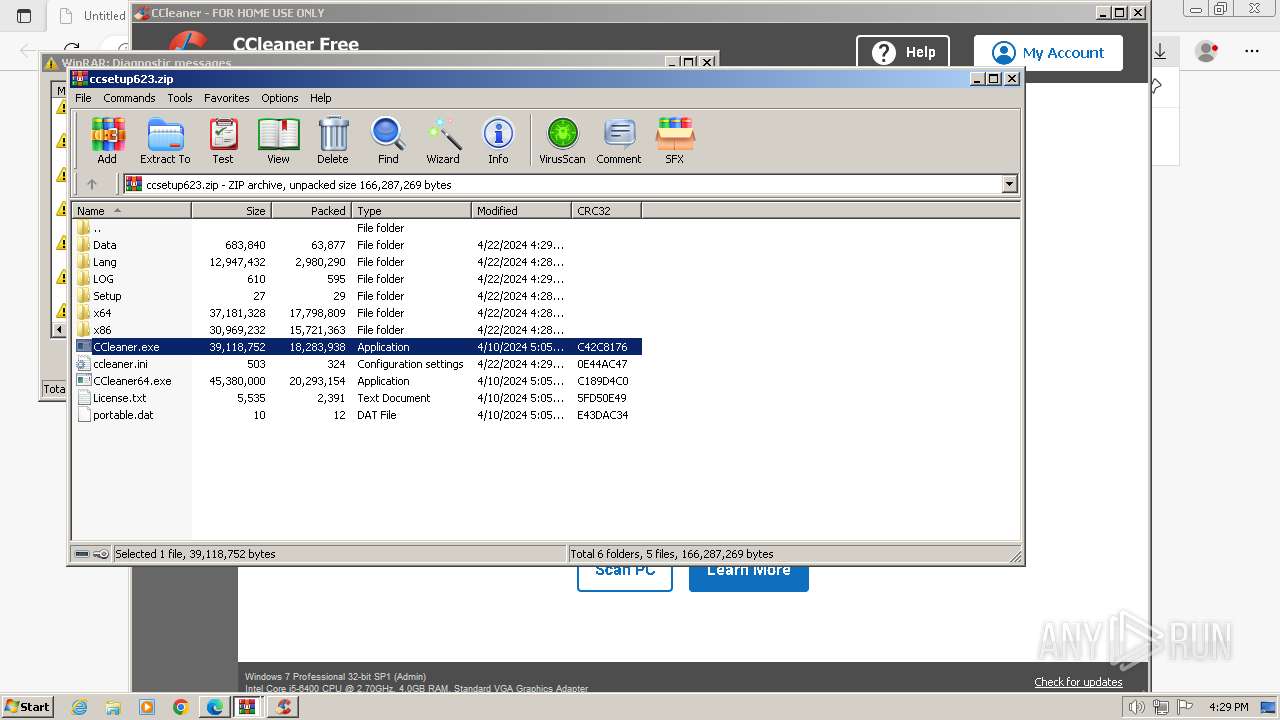Open the File menu

coord(83,98)
